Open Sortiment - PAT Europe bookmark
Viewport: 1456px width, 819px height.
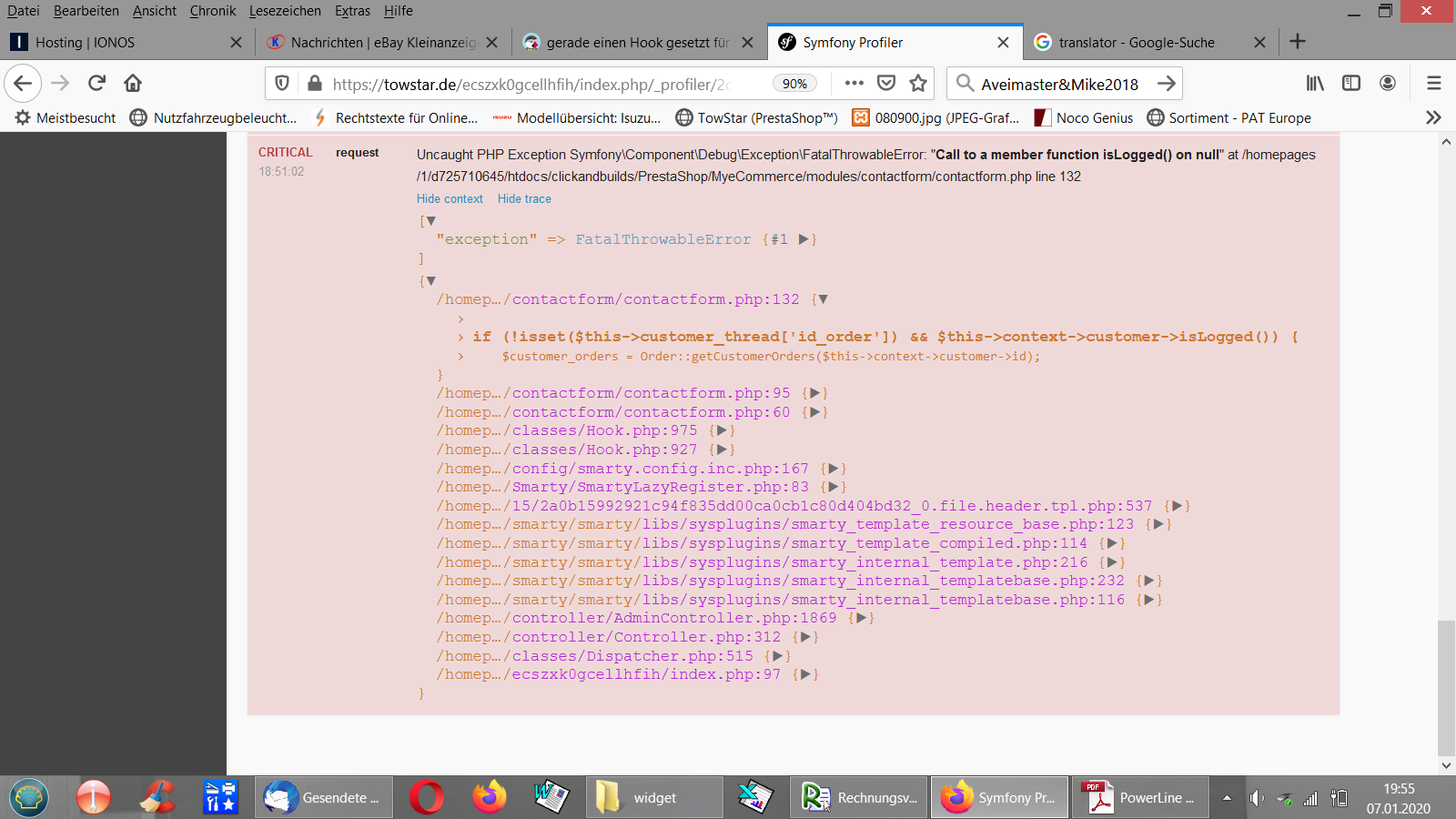(1229, 117)
